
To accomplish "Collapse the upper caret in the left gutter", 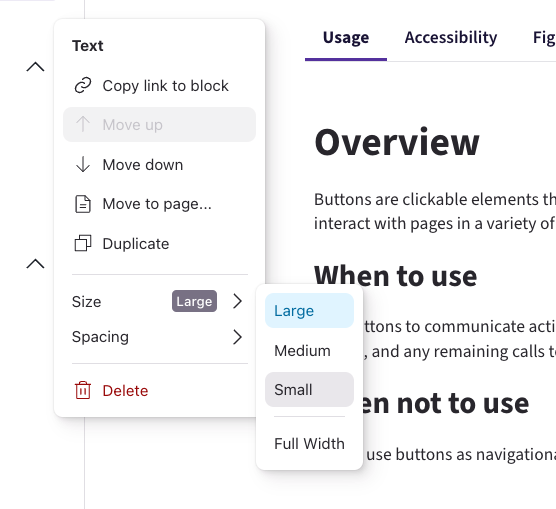I will (x=35, y=67).
